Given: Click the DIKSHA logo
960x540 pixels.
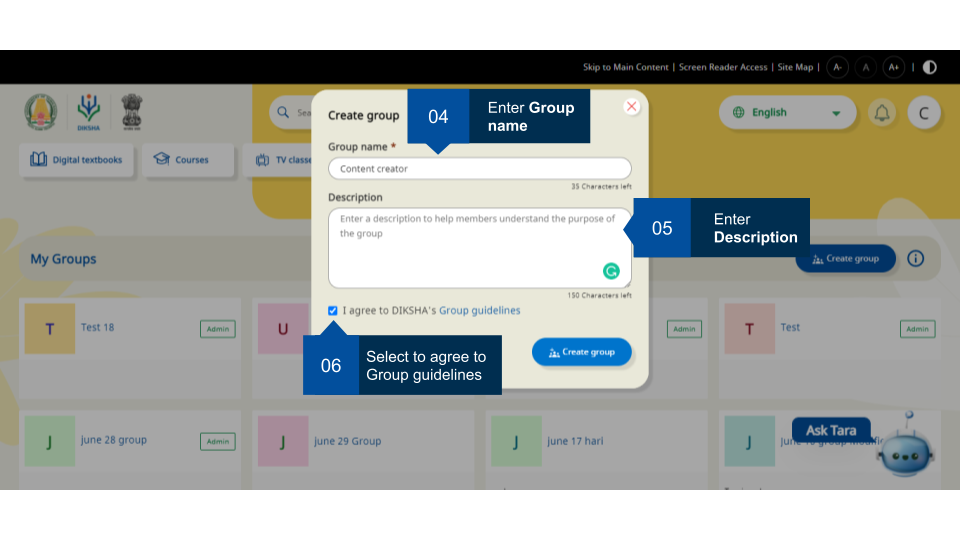Looking at the screenshot, I should pyautogui.click(x=88, y=112).
